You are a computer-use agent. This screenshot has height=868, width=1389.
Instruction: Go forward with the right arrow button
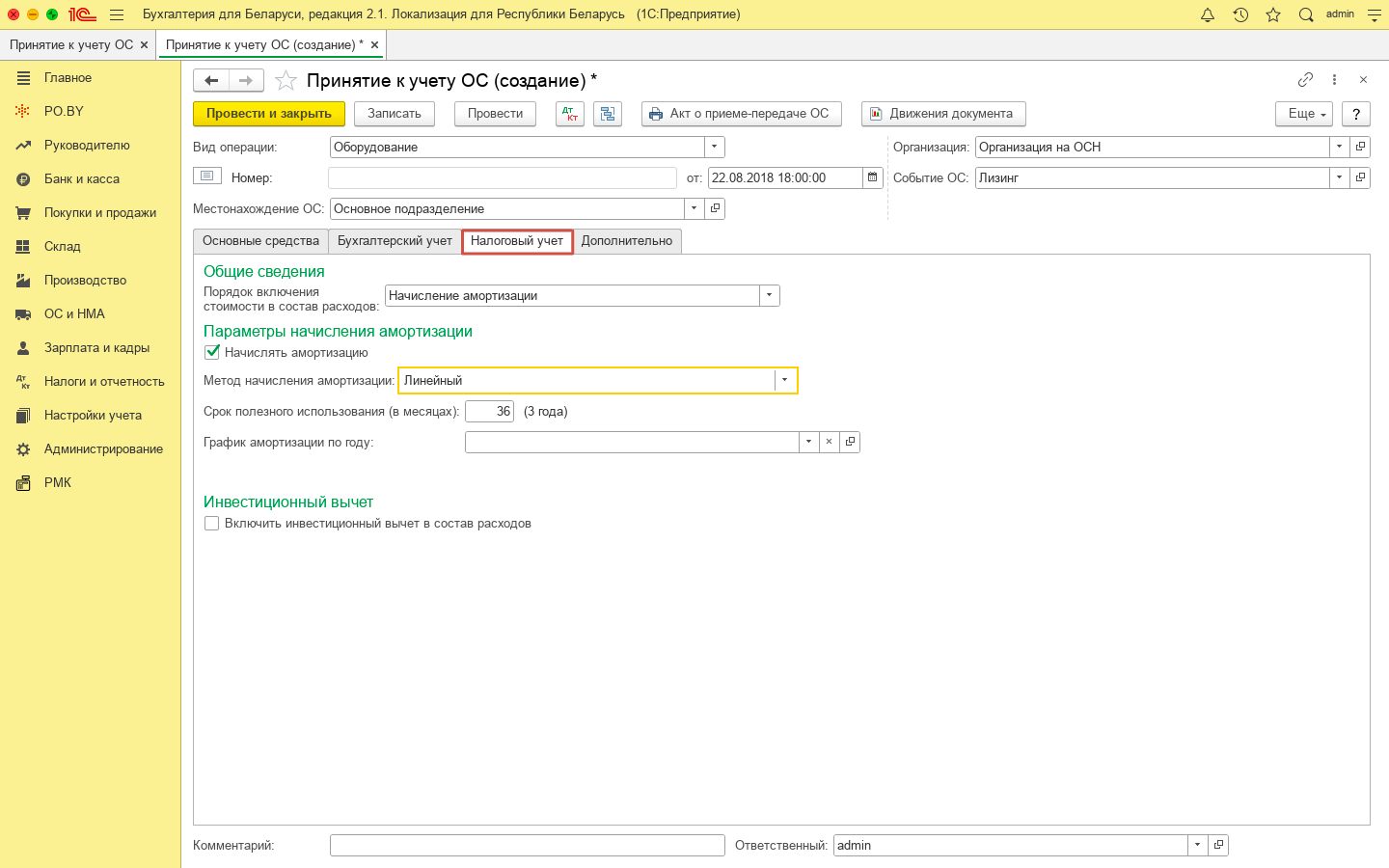[246, 81]
